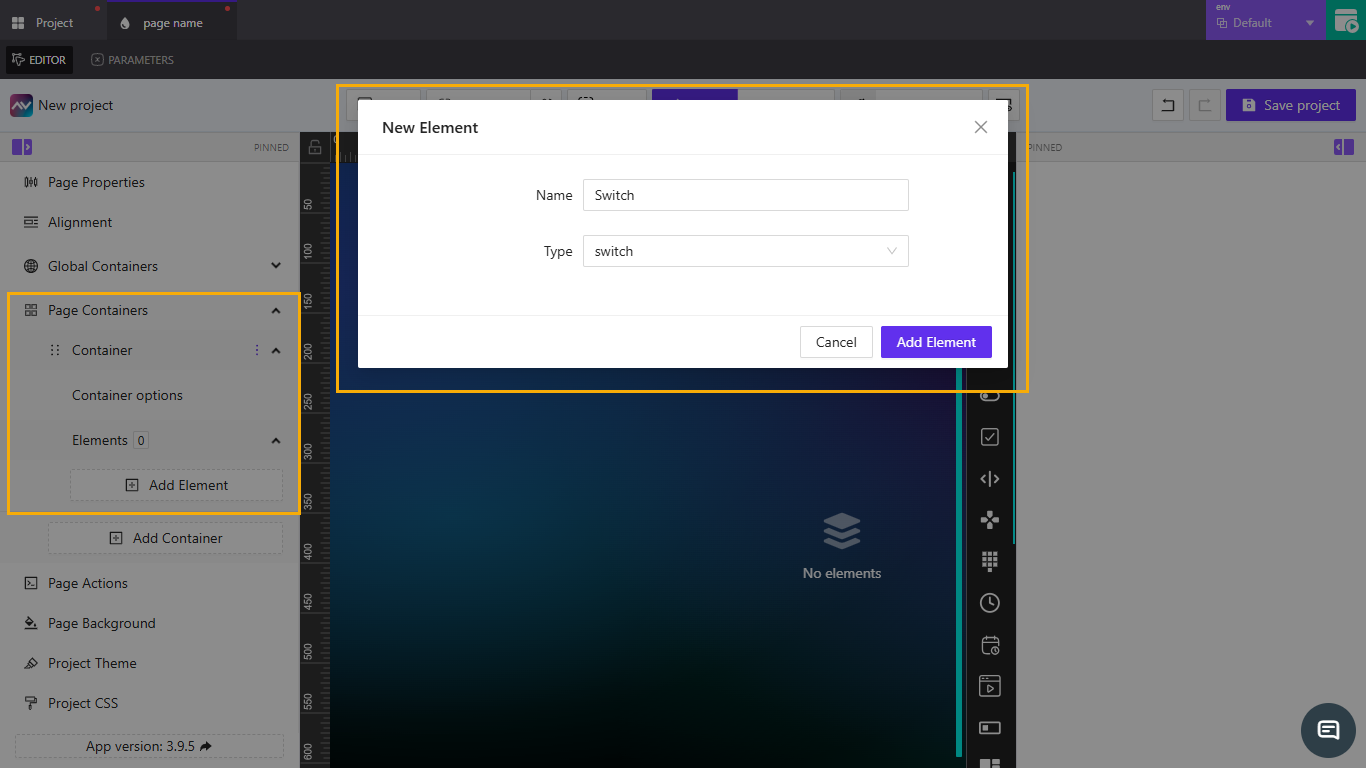The image size is (1366, 768).
Task: Open the Container three-dot options menu
Action: (258, 350)
